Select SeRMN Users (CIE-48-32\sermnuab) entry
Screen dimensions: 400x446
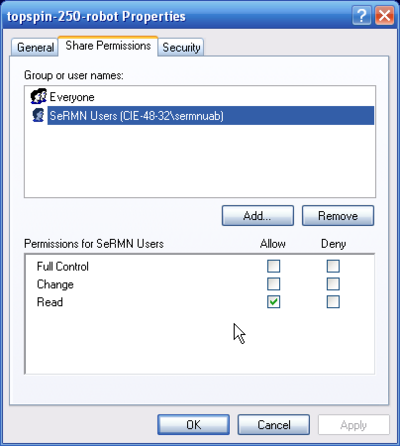(211, 116)
